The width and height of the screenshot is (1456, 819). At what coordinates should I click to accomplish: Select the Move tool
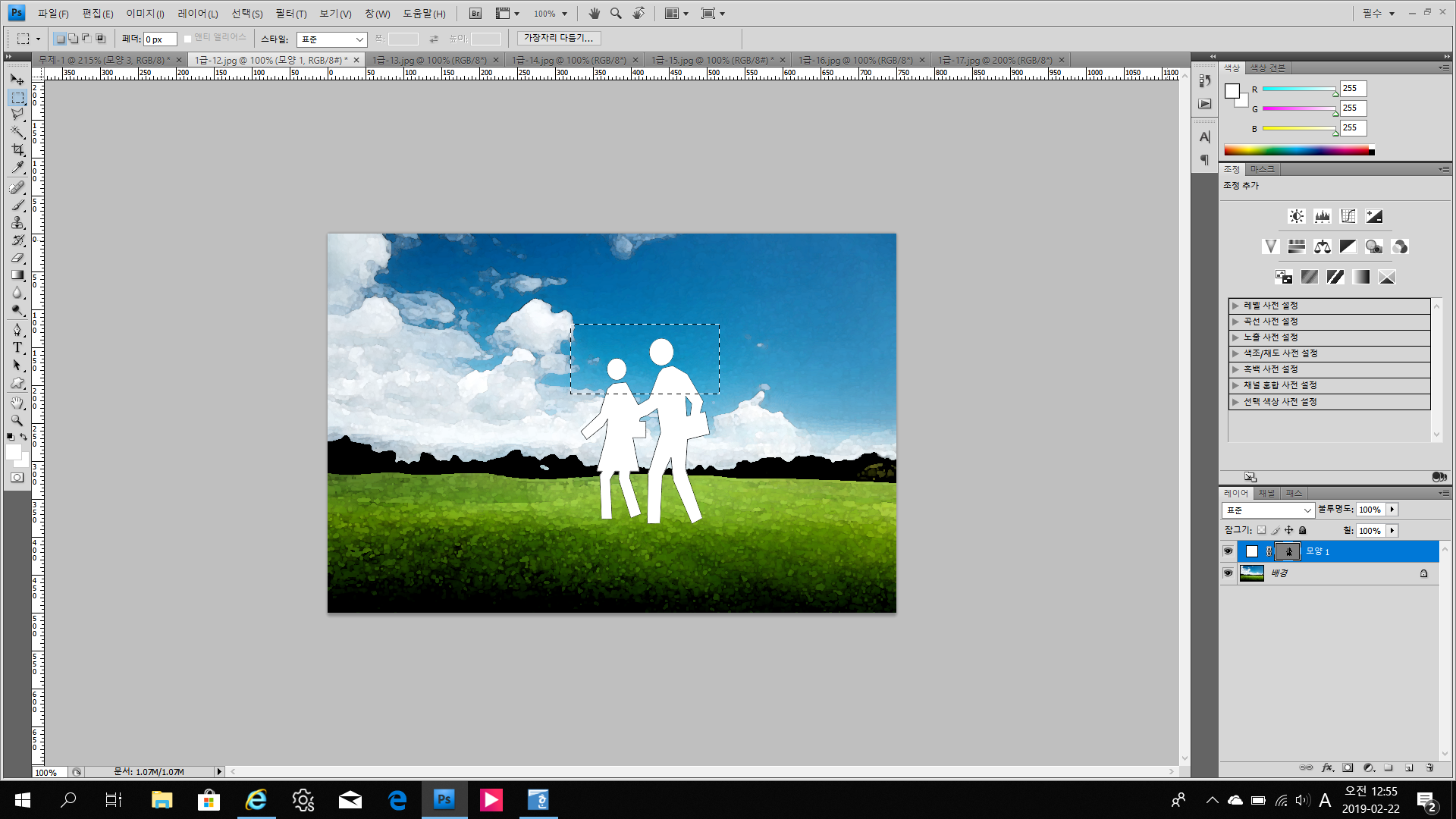[x=17, y=80]
